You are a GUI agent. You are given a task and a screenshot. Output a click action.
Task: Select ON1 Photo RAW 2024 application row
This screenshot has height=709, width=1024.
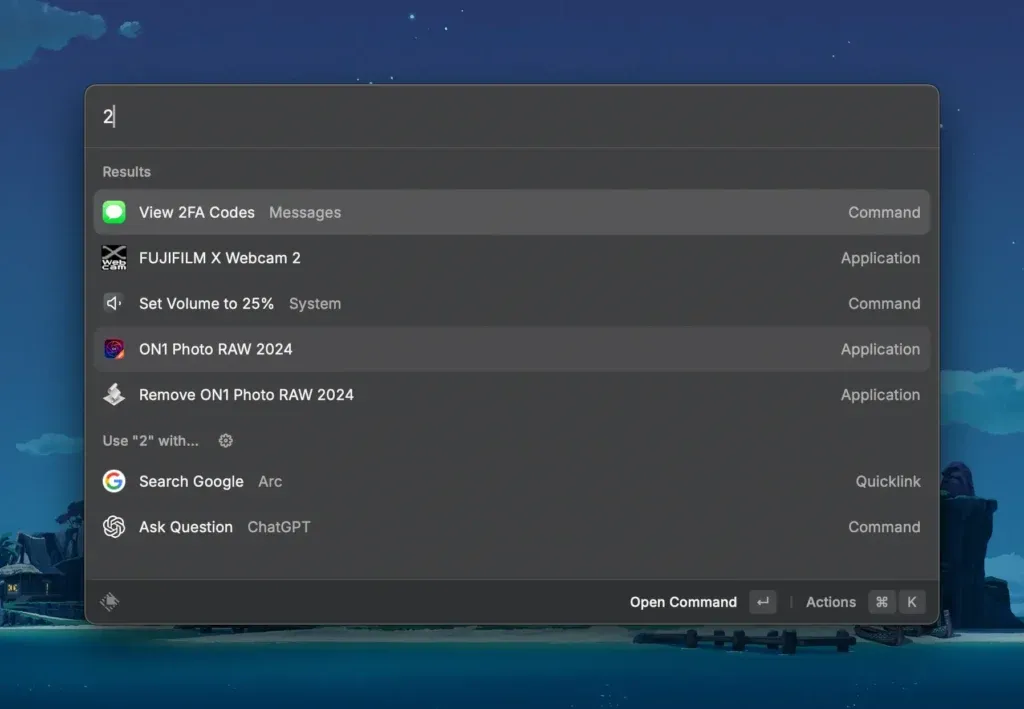click(x=512, y=349)
